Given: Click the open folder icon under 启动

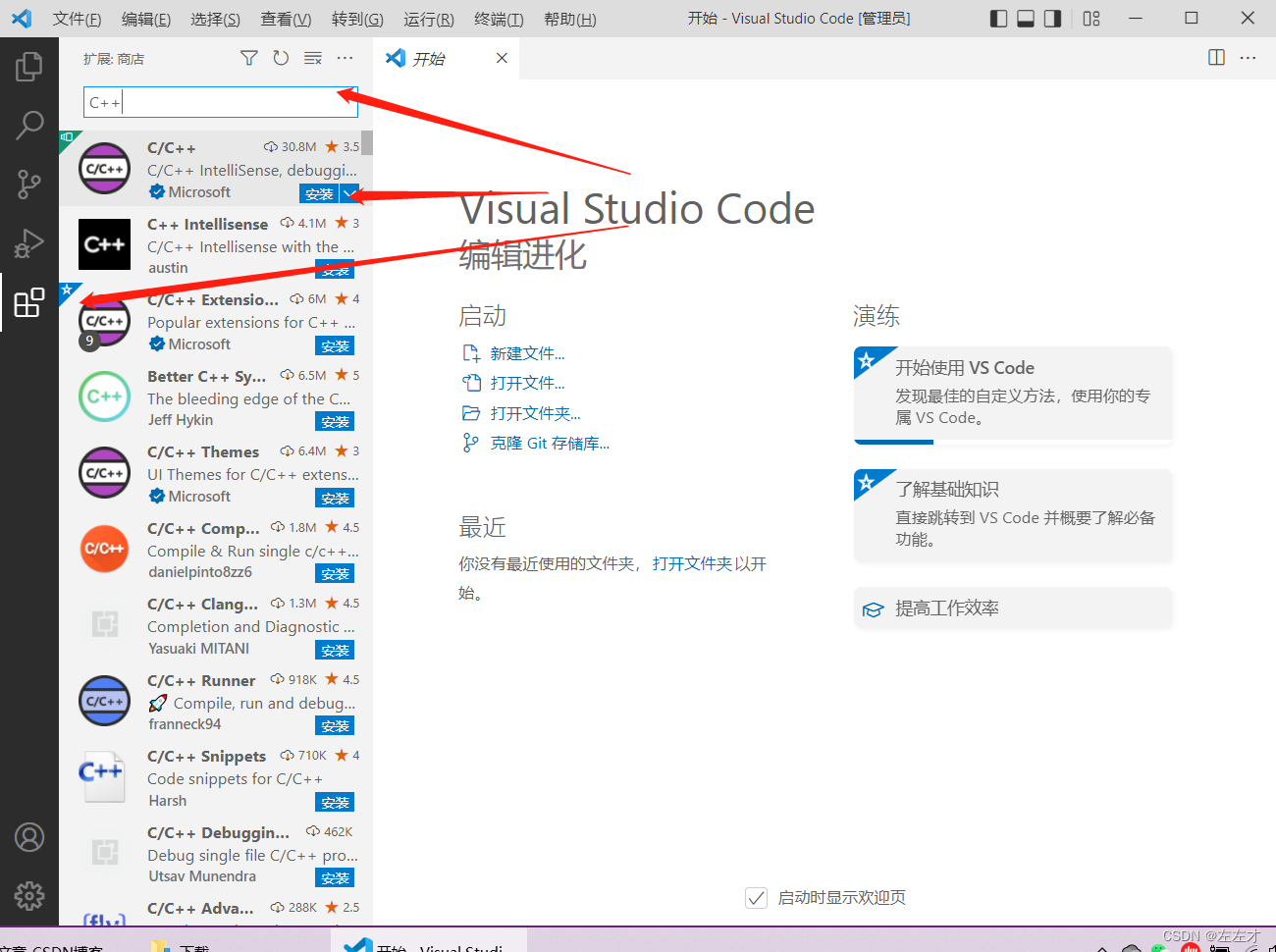Looking at the screenshot, I should click(471, 413).
